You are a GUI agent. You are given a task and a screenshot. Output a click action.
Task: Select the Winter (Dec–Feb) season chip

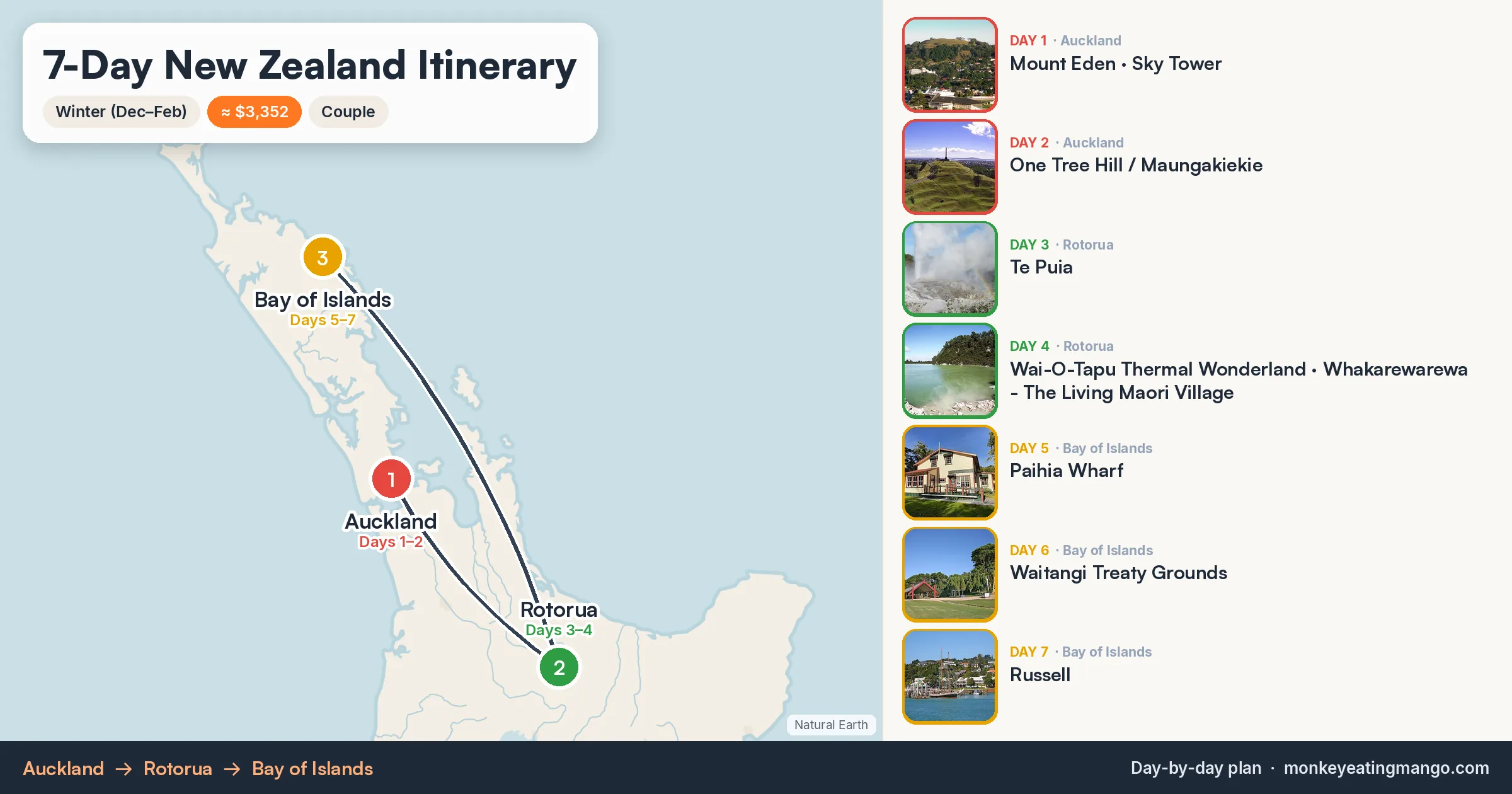[x=121, y=112]
